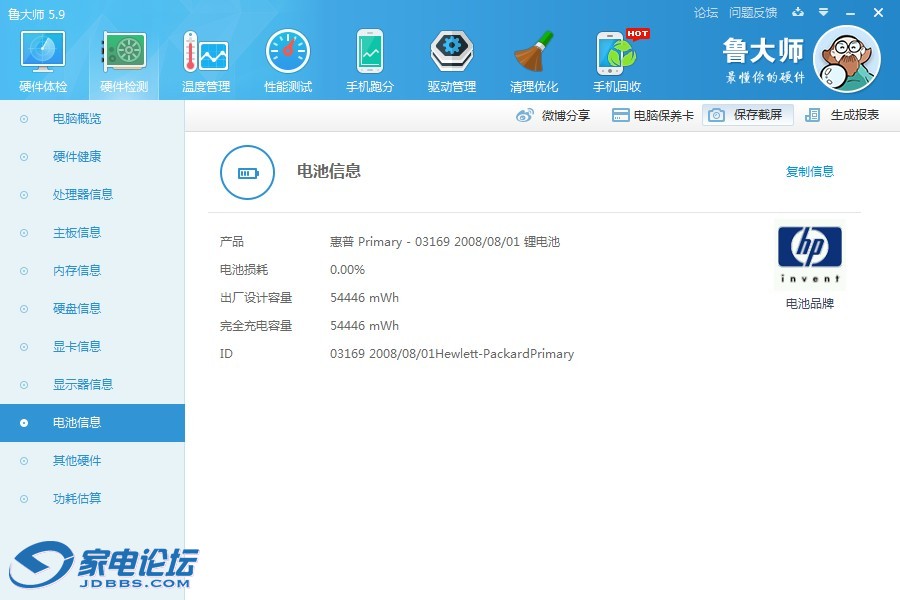Viewport: 900px width, 600px height.
Task: Go to 显卡信息 sidebar entry
Action: click(77, 347)
